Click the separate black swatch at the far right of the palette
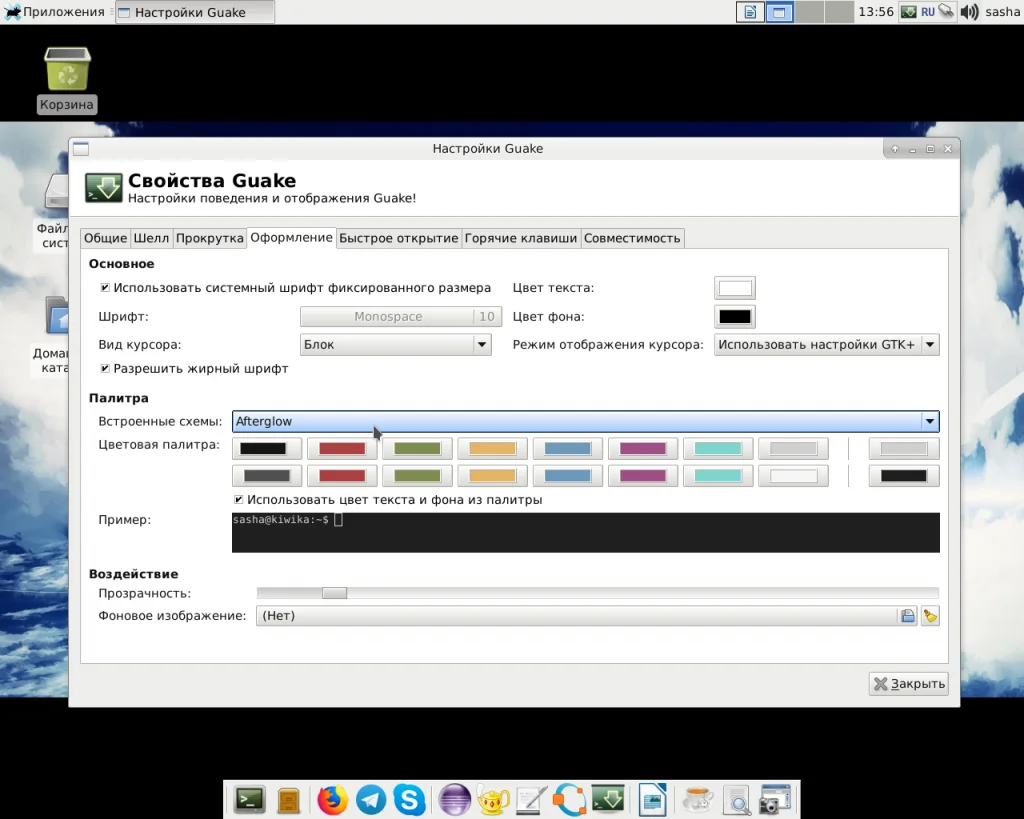 [904, 476]
